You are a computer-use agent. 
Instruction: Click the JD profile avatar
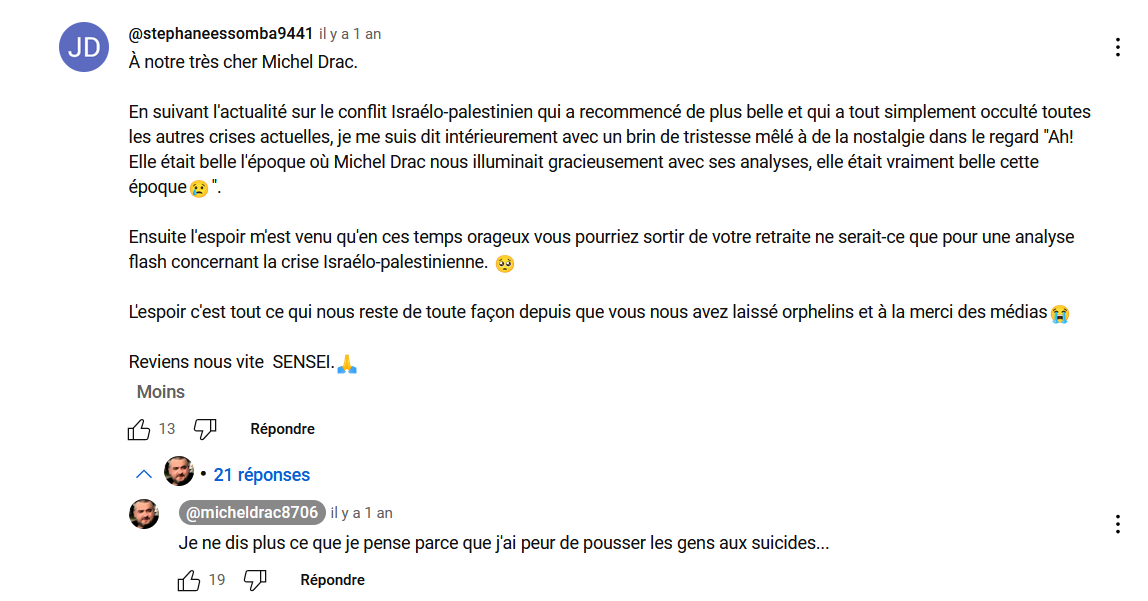(84, 47)
